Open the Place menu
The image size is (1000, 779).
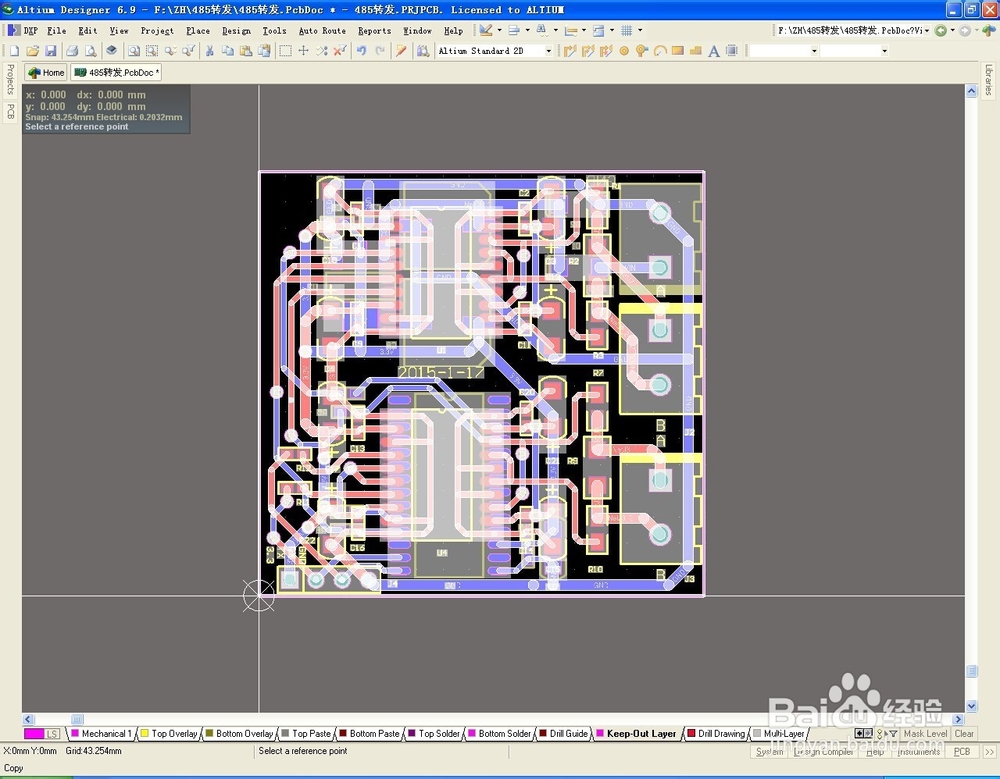198,31
